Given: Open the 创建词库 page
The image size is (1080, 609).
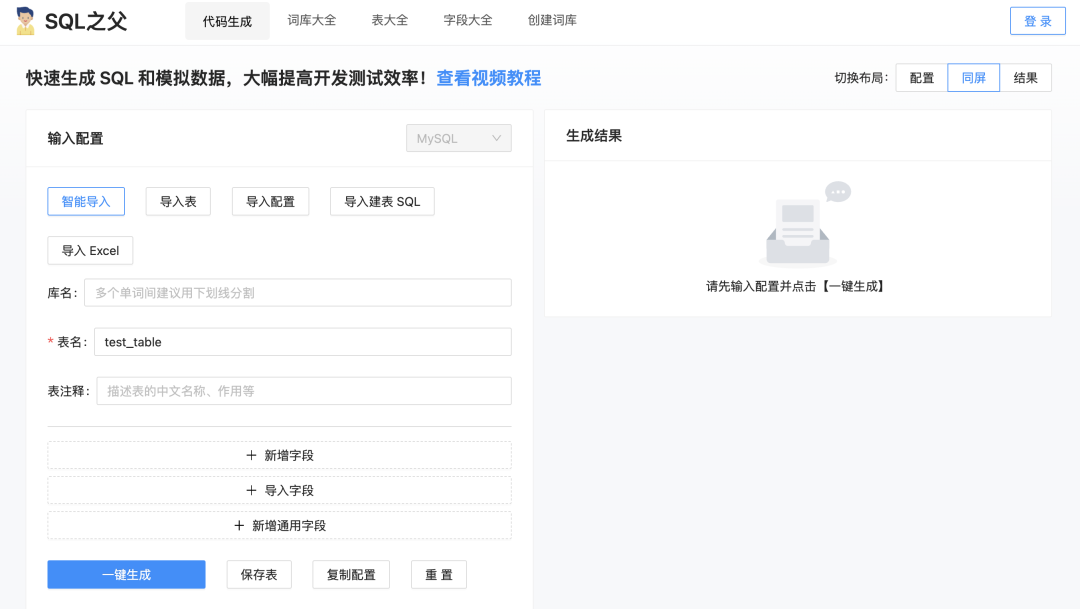Looking at the screenshot, I should tap(552, 21).
